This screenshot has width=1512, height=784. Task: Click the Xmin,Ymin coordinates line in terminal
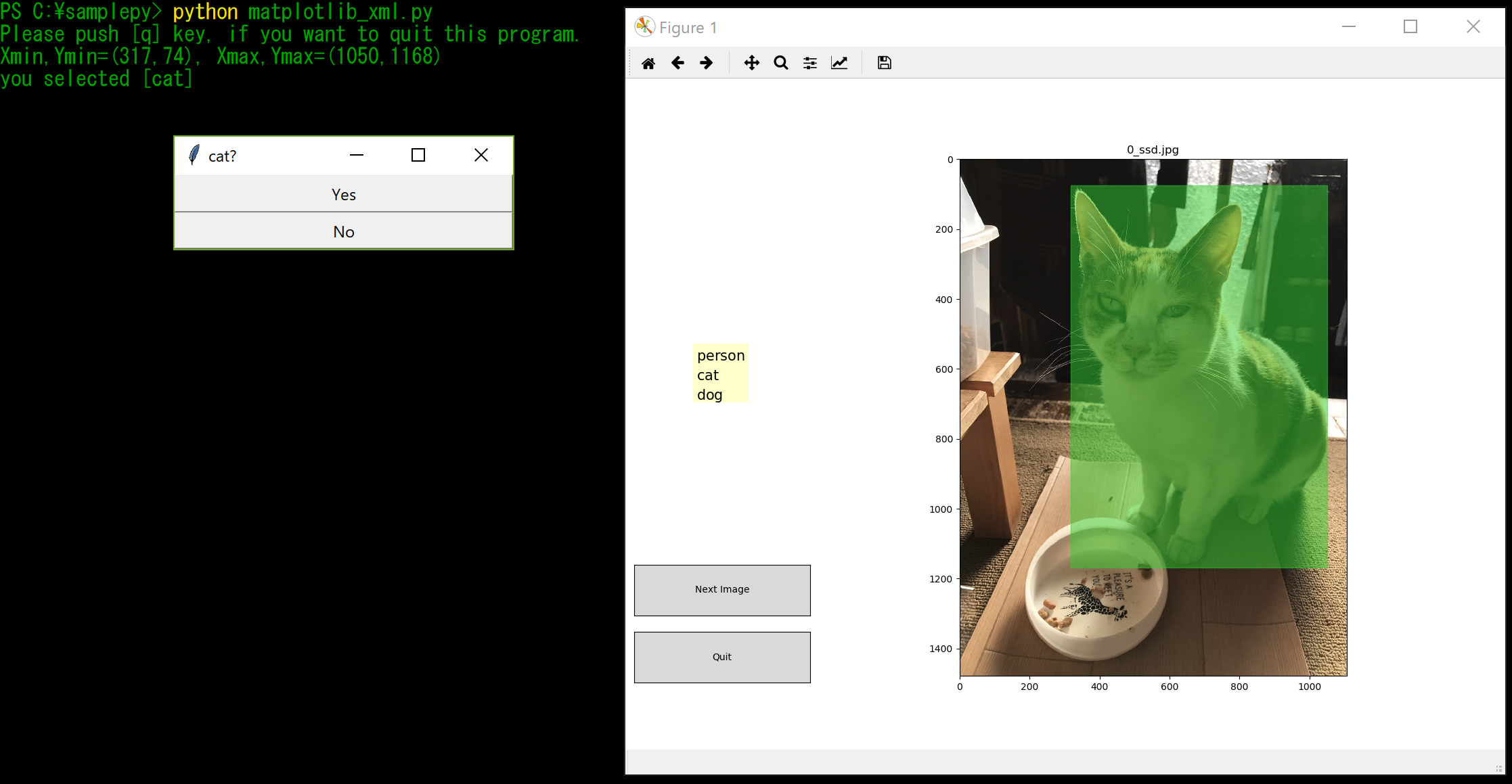click(x=221, y=56)
